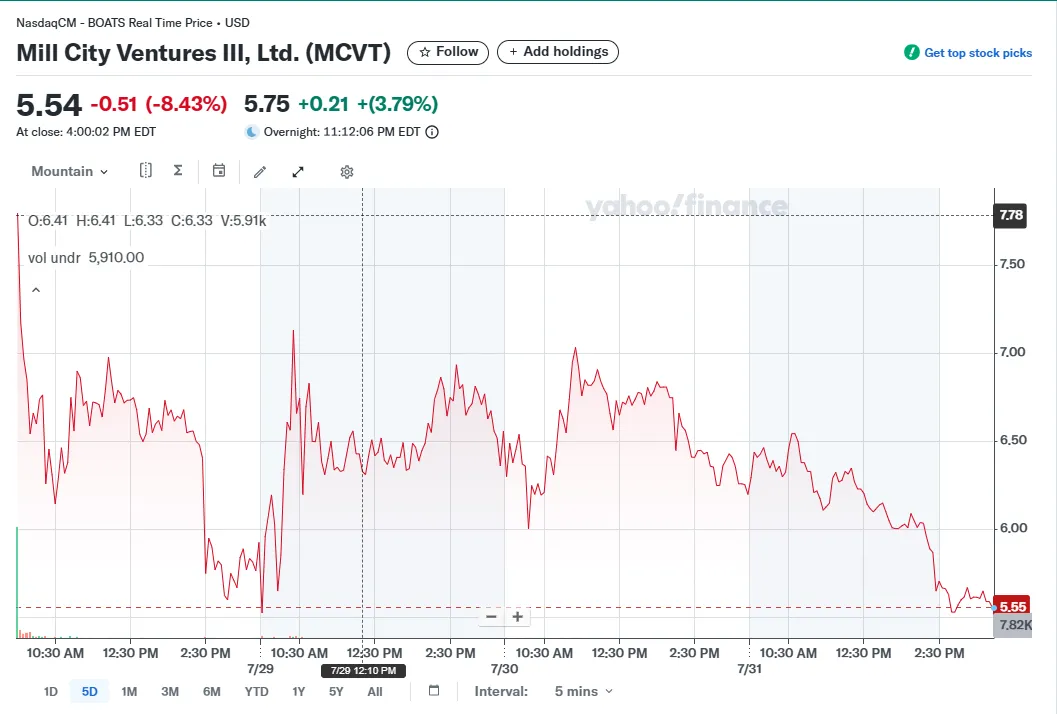The width and height of the screenshot is (1057, 714).
Task: Open the indicators sigma icon
Action: tap(178, 171)
